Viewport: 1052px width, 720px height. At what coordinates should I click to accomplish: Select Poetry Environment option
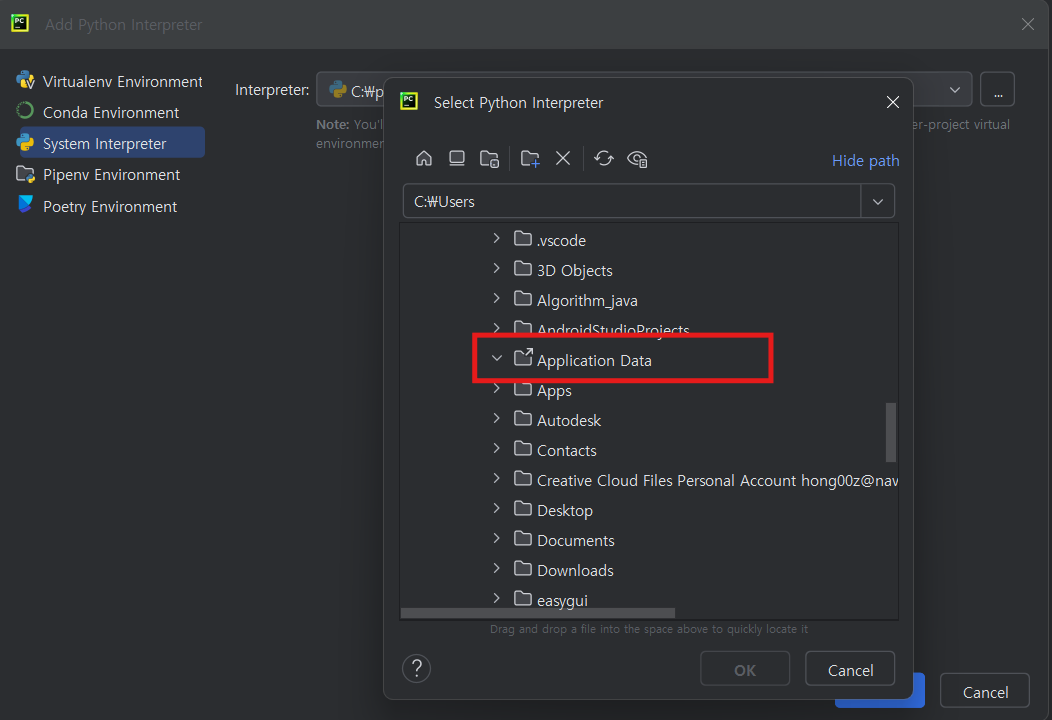(x=111, y=206)
